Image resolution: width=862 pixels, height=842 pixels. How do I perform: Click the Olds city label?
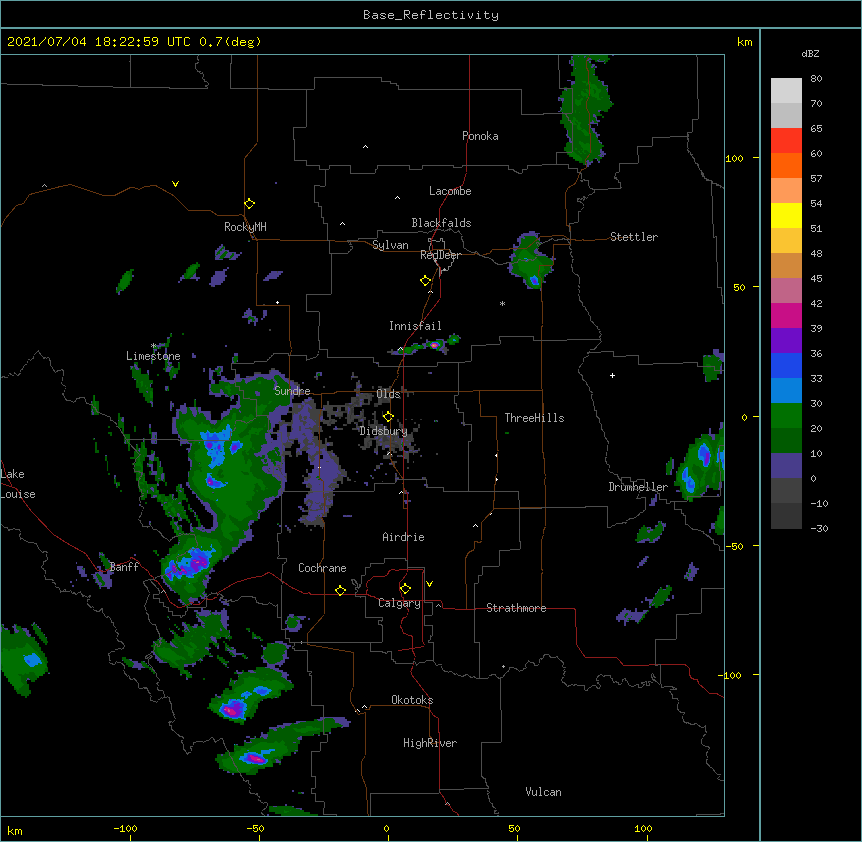[388, 394]
